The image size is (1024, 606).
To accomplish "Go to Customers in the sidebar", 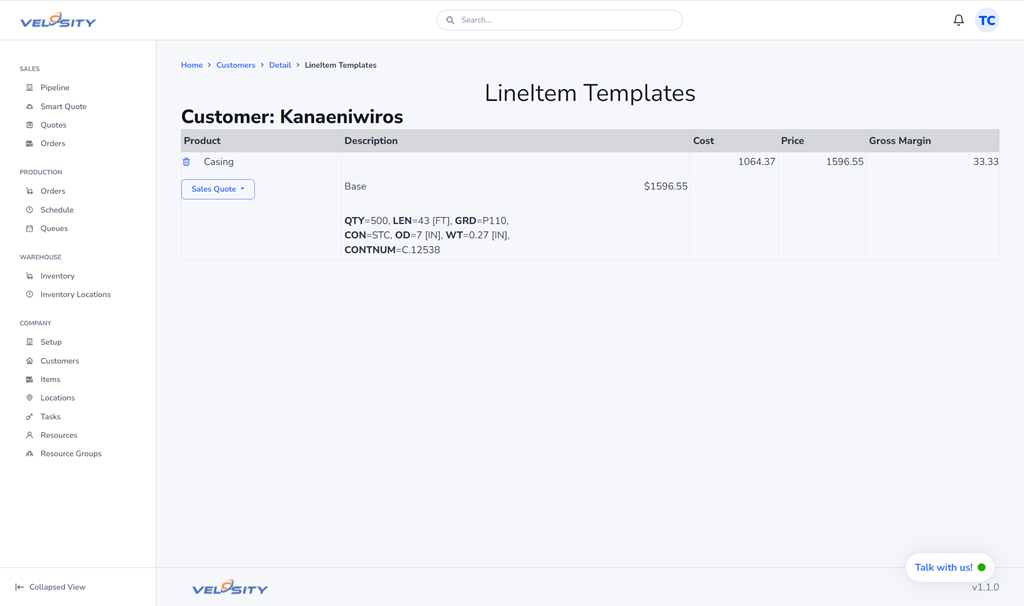I will (x=59, y=361).
